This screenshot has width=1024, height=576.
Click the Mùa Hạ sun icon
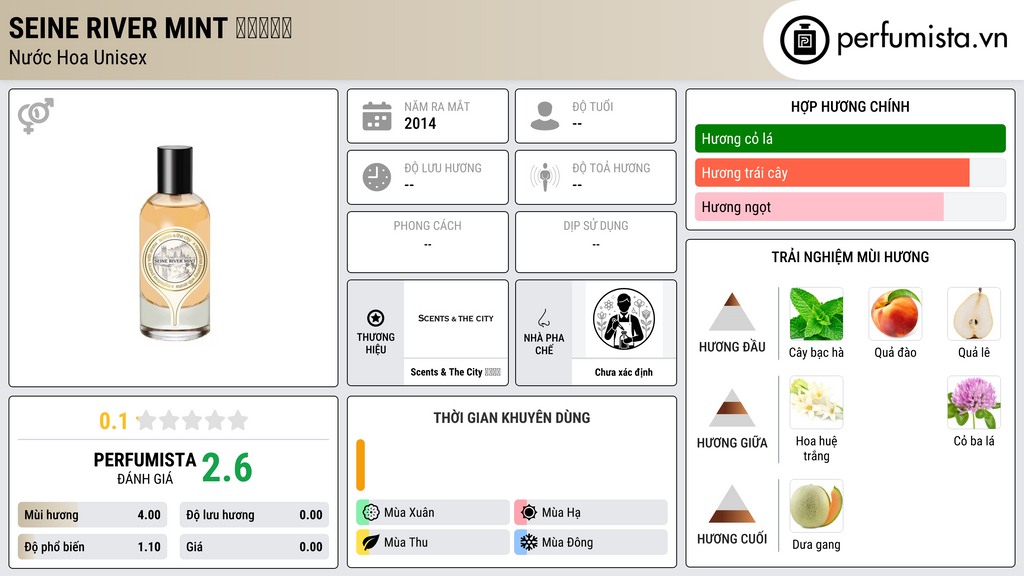coord(529,512)
